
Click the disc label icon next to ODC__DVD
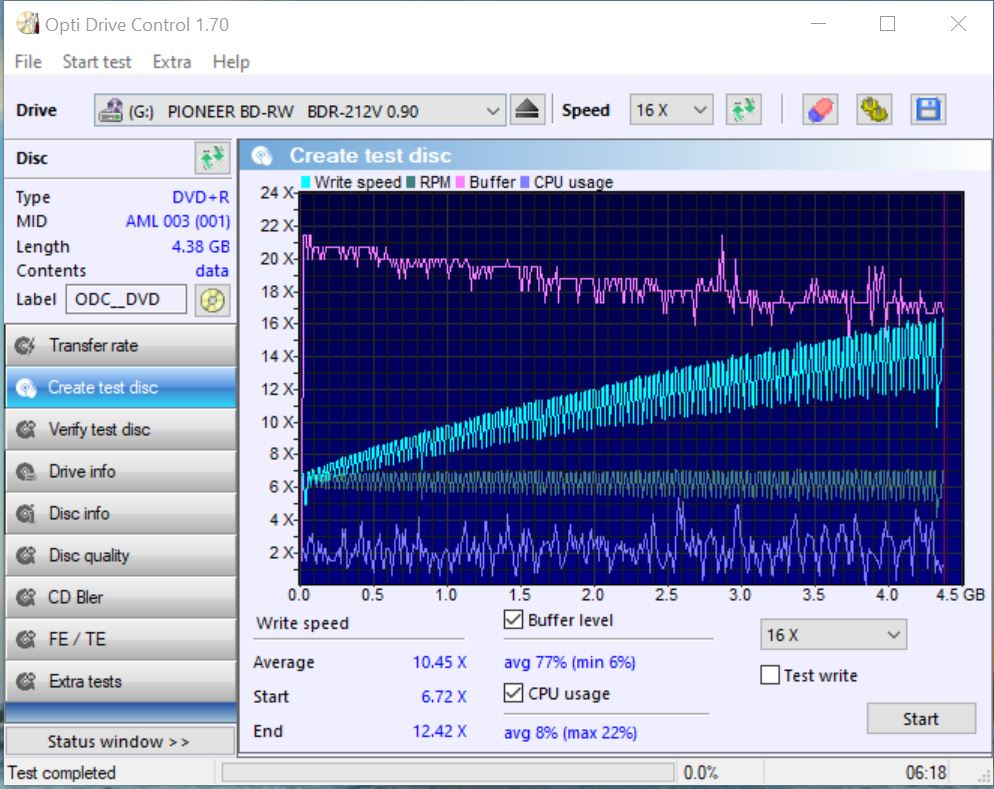(x=212, y=299)
